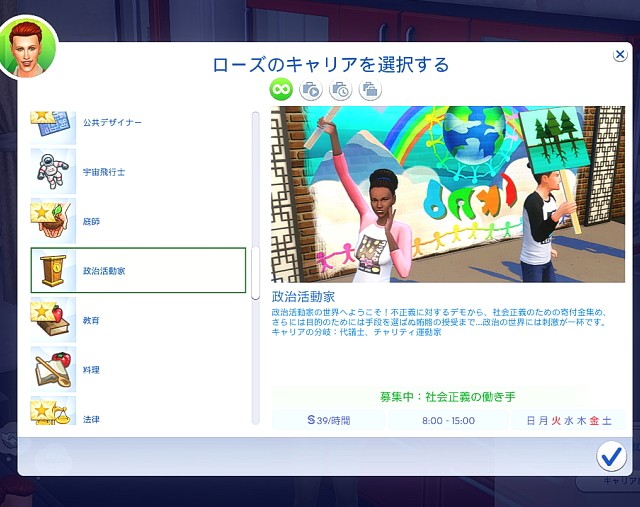Click the 政治活動家 description heading
The height and width of the screenshot is (507, 640).
303,296
